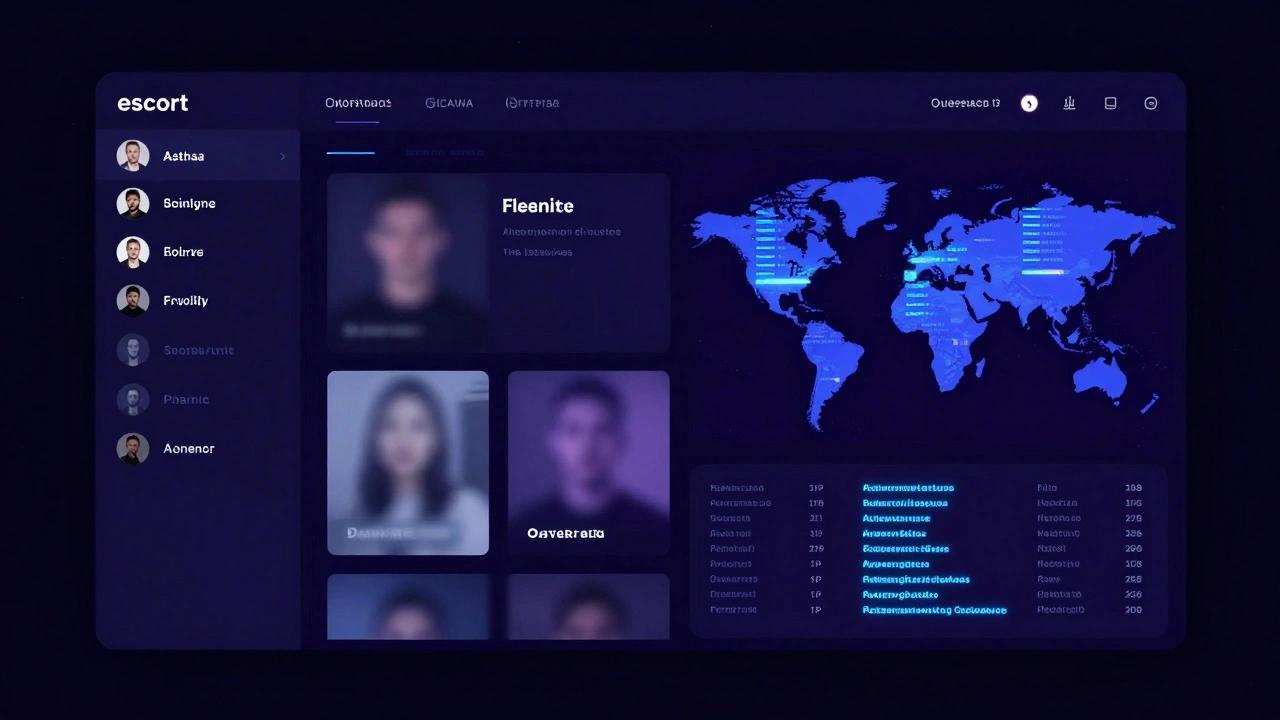Click the escort logo in the header
The width and height of the screenshot is (1280, 720).
(x=152, y=103)
